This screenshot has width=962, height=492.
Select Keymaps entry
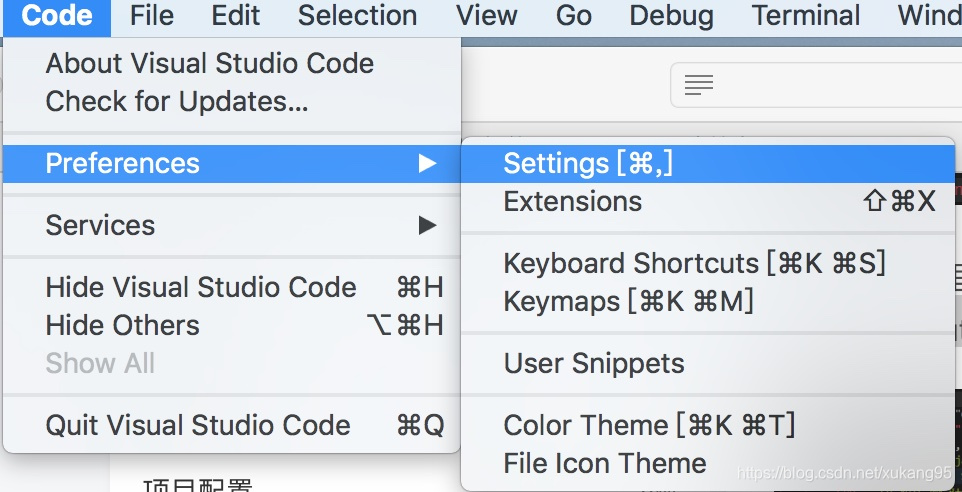pos(708,302)
